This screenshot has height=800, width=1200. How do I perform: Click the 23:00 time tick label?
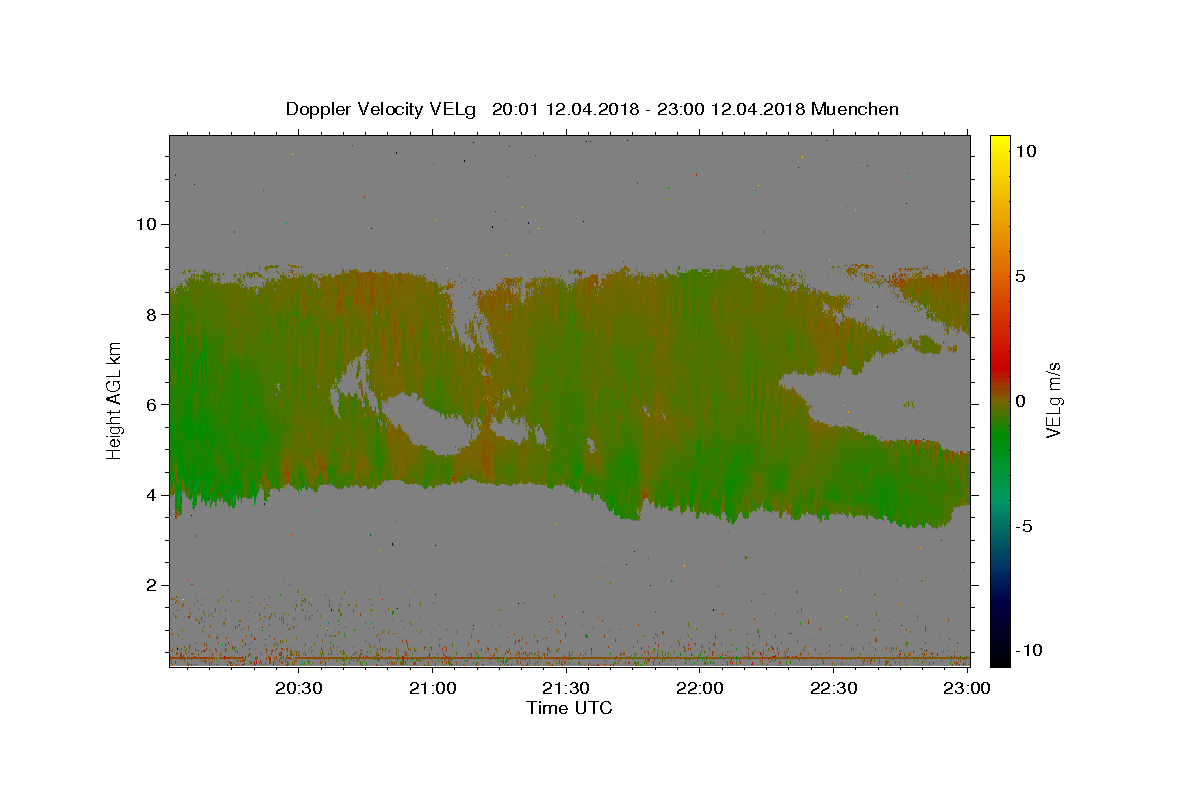click(x=967, y=689)
